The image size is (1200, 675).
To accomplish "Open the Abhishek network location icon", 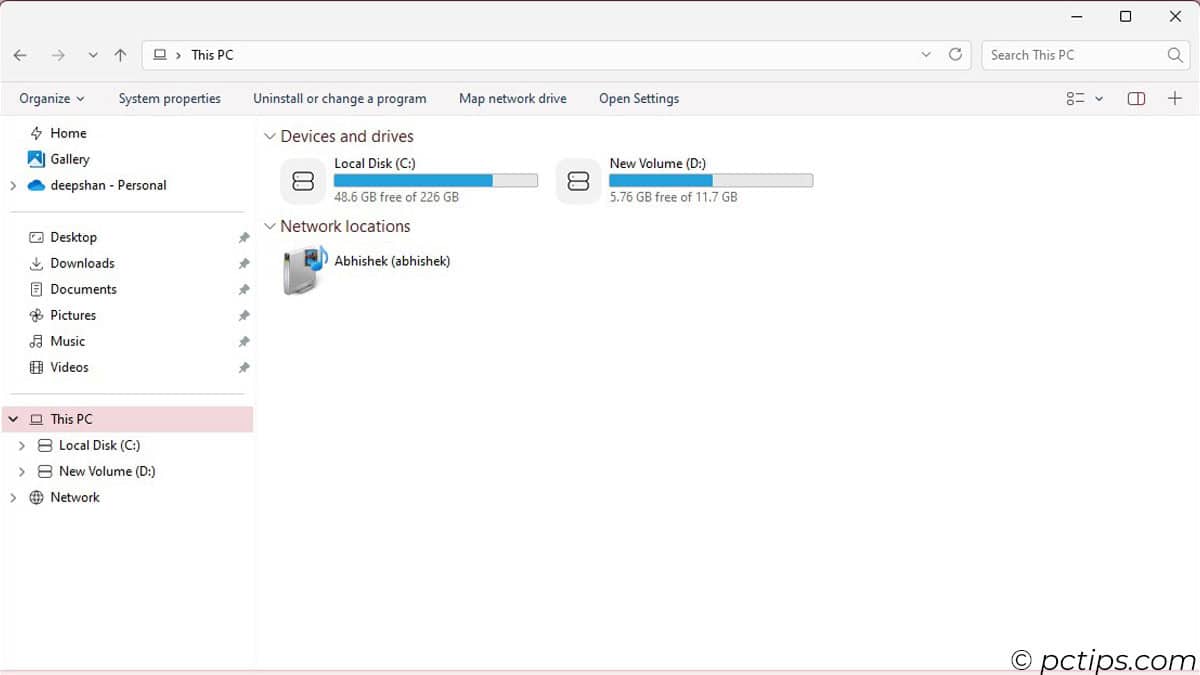I will [x=304, y=270].
